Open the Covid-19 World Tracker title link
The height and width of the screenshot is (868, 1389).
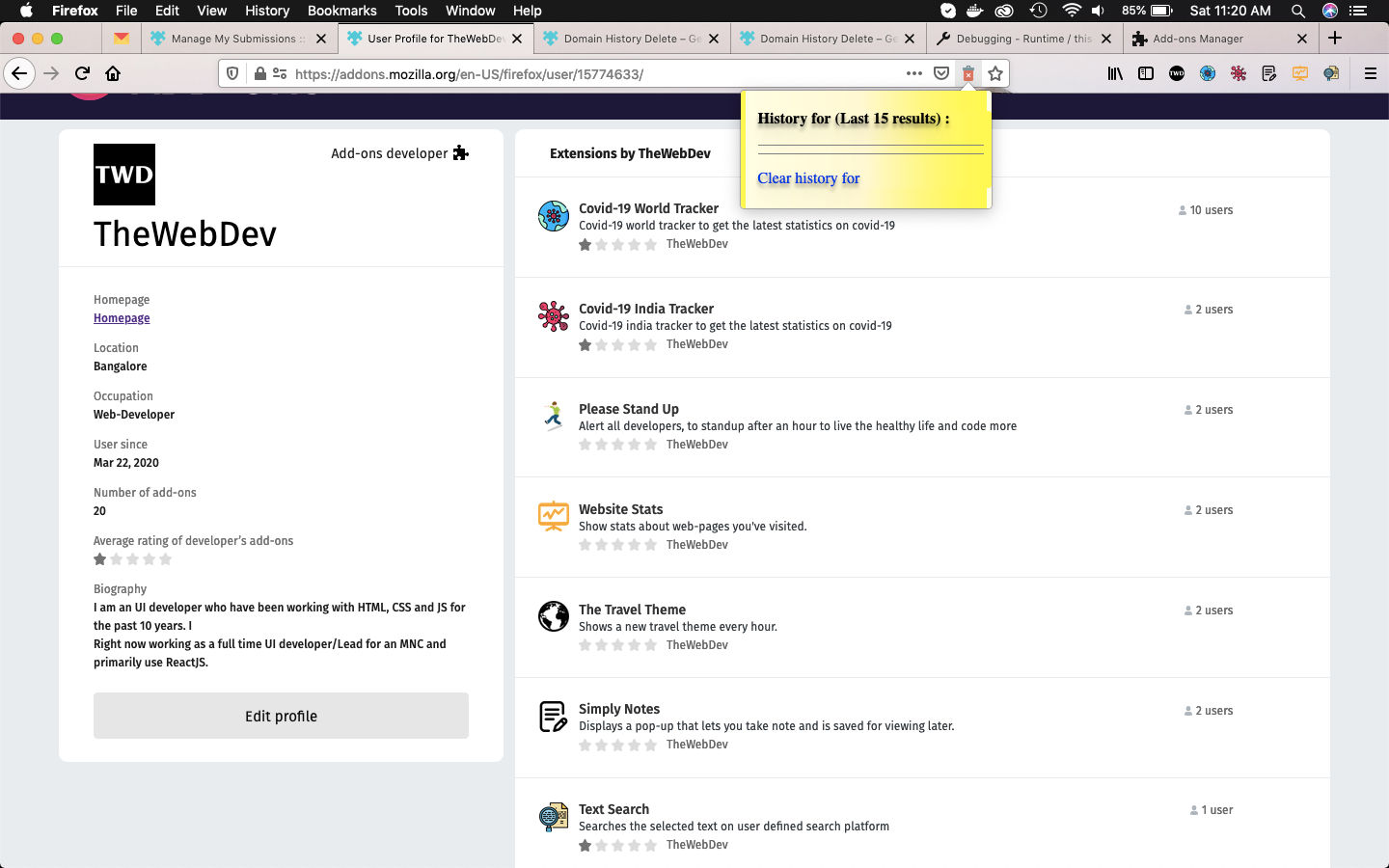tap(648, 208)
